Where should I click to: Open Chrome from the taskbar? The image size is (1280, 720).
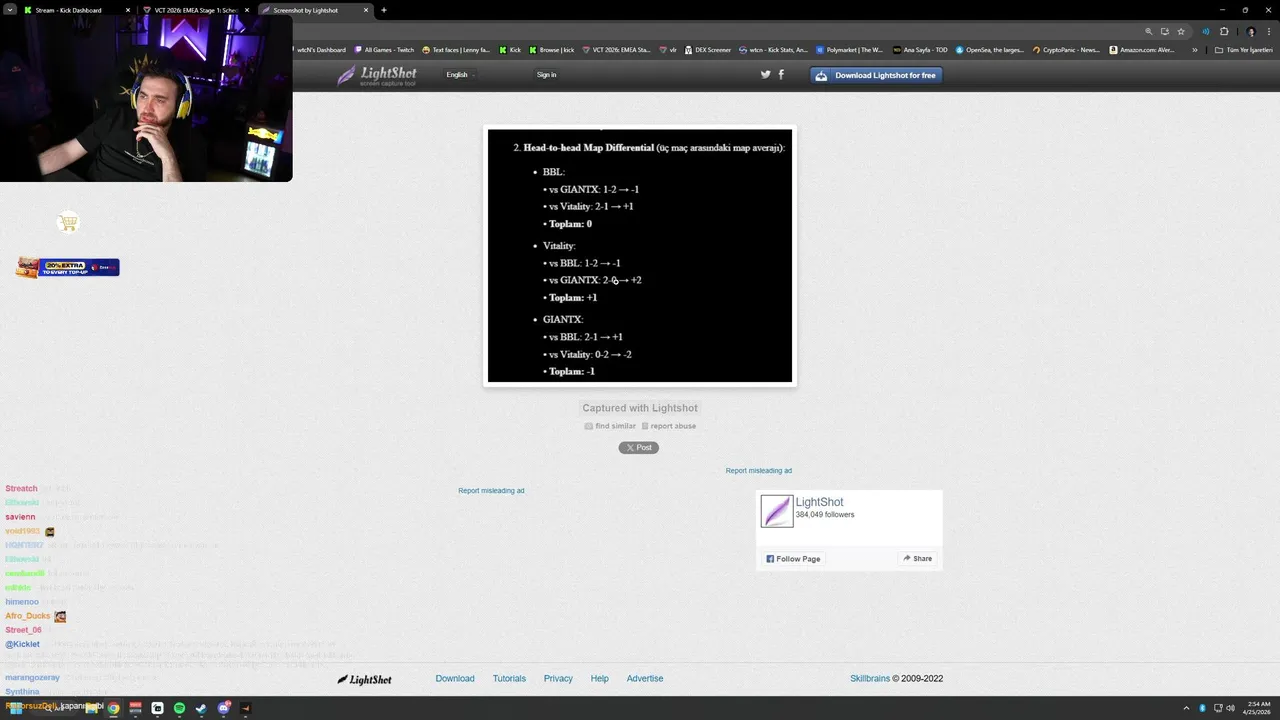tap(114, 708)
